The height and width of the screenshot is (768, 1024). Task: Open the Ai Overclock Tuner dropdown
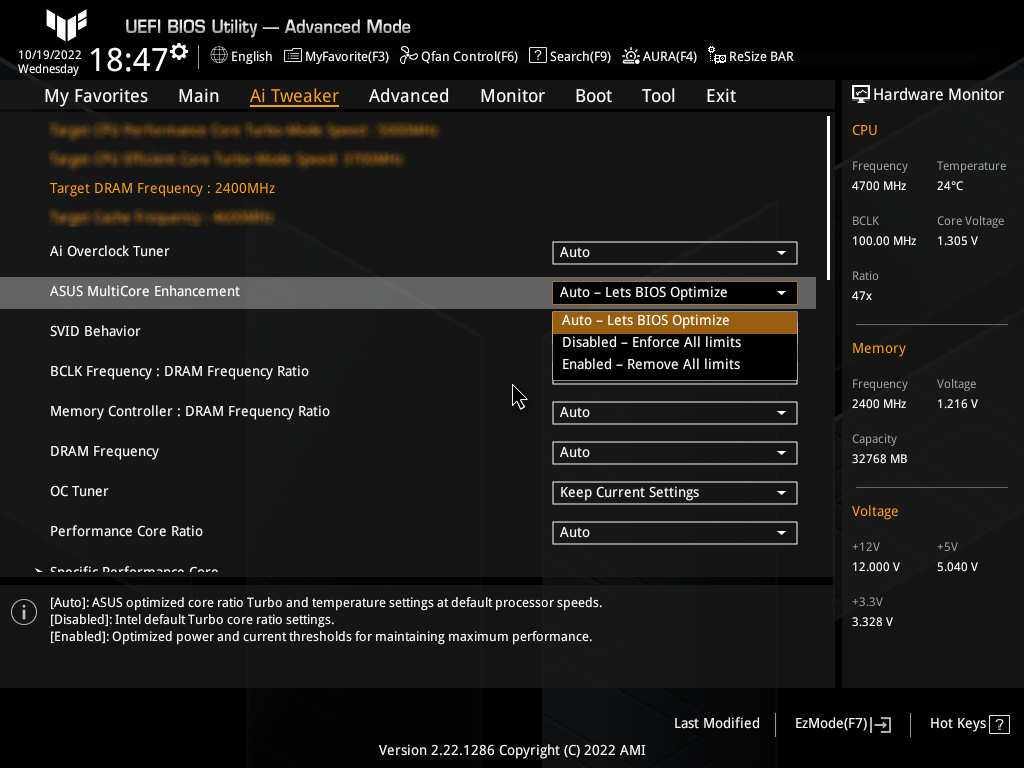674,253
